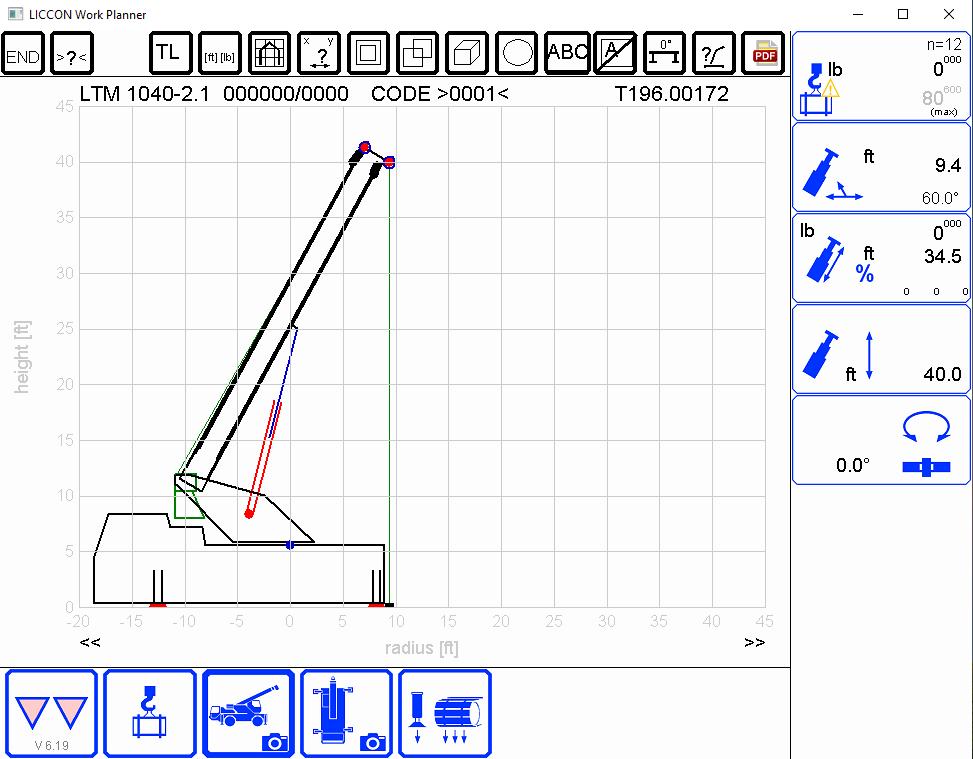Open the boom length 34.5 ft panel
The height and width of the screenshot is (759, 973).
pyautogui.click(x=881, y=258)
